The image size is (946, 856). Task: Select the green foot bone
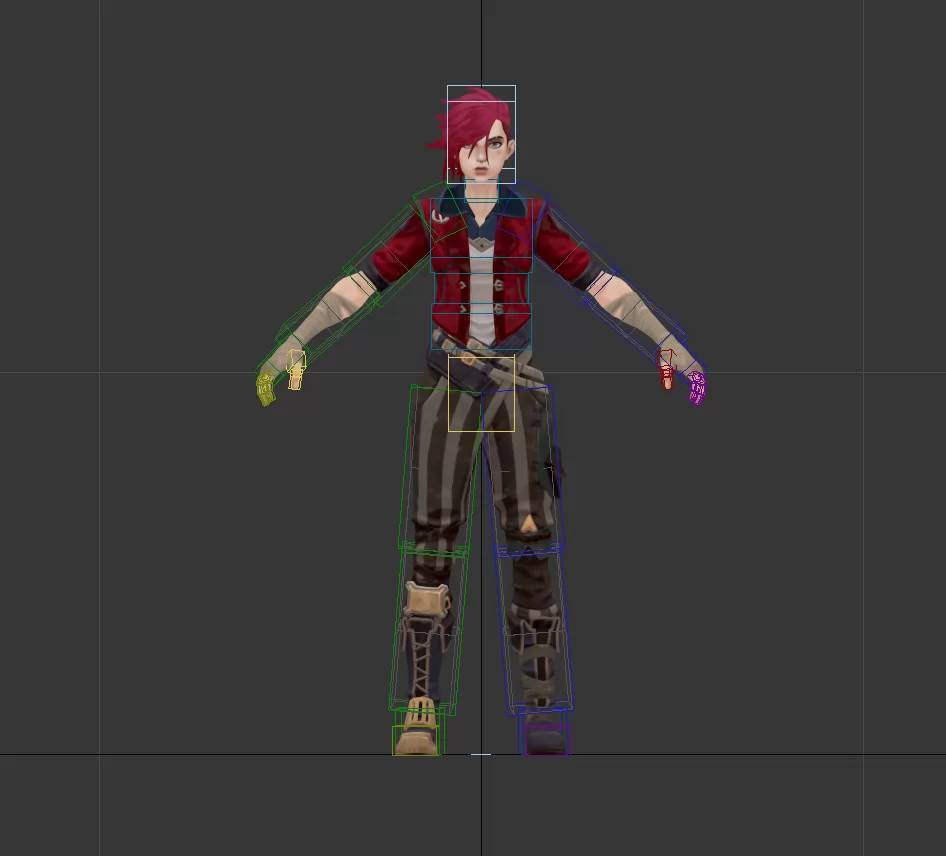[x=417, y=731]
